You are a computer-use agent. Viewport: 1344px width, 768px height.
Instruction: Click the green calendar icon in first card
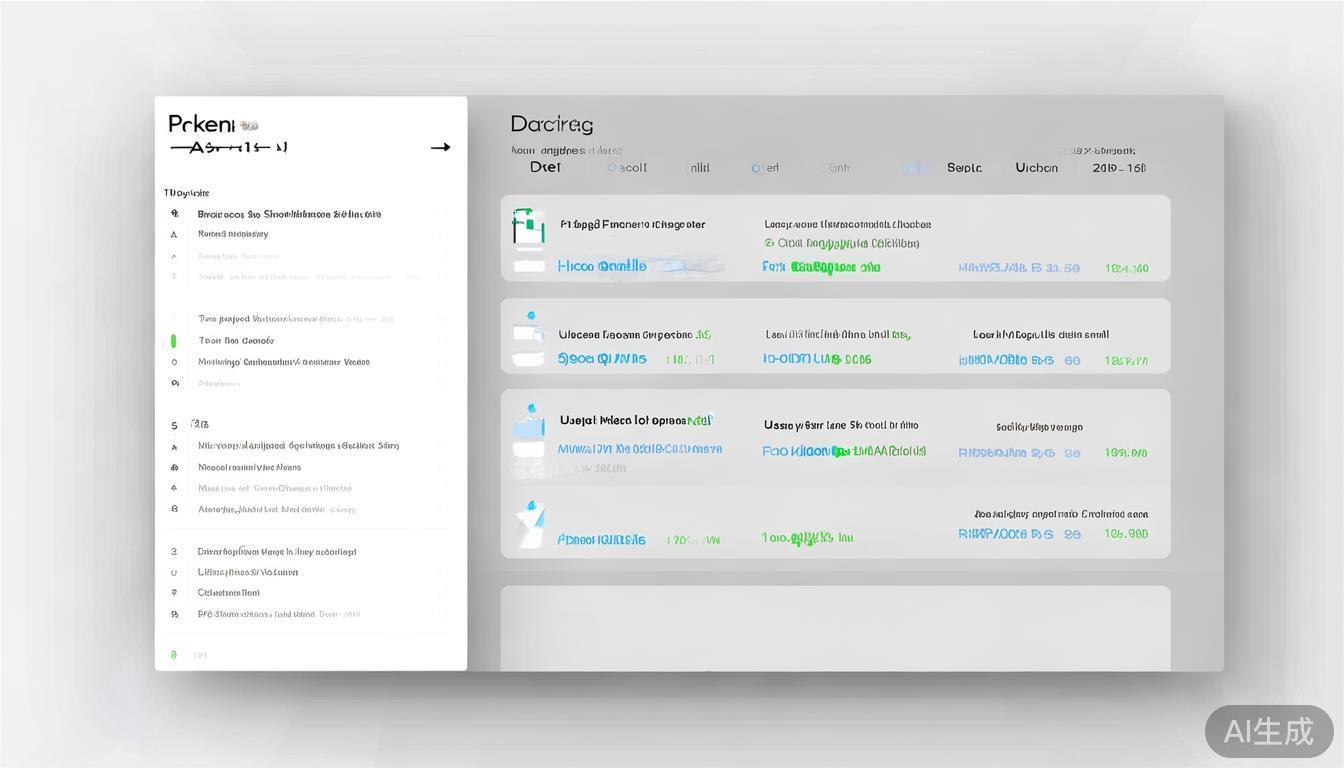tap(528, 227)
